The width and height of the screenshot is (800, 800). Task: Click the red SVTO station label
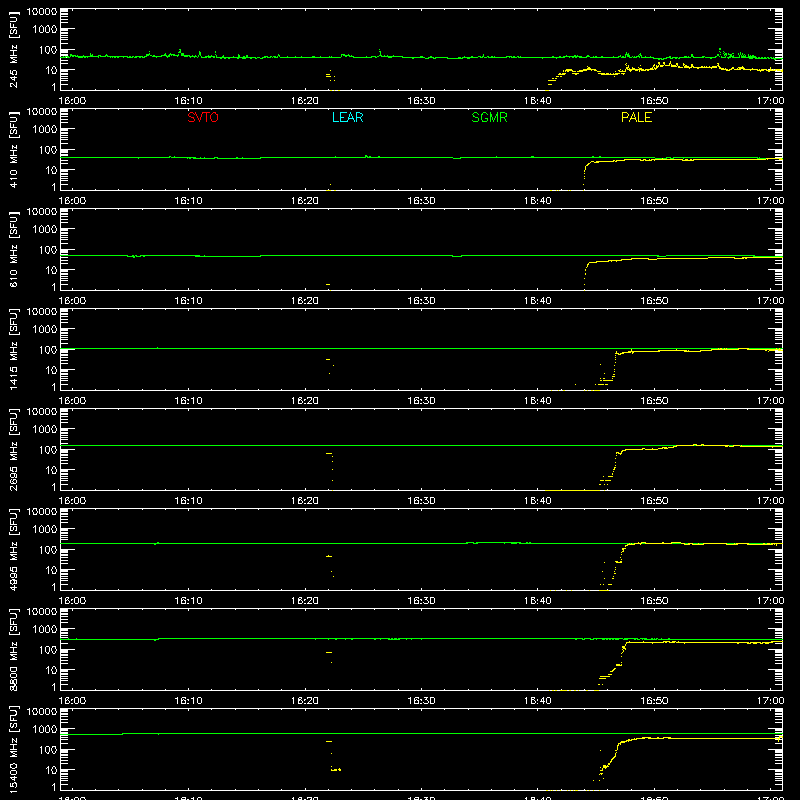(203, 117)
